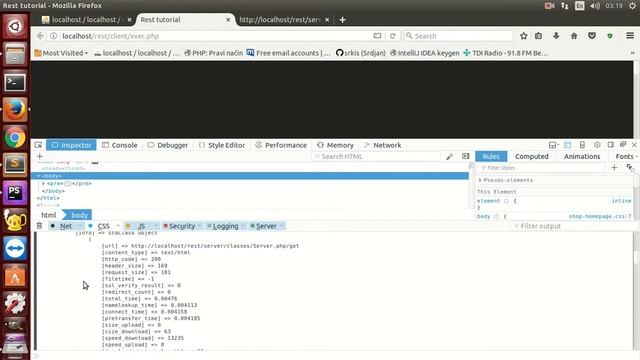Bookmark this page with the star icon

524,36
